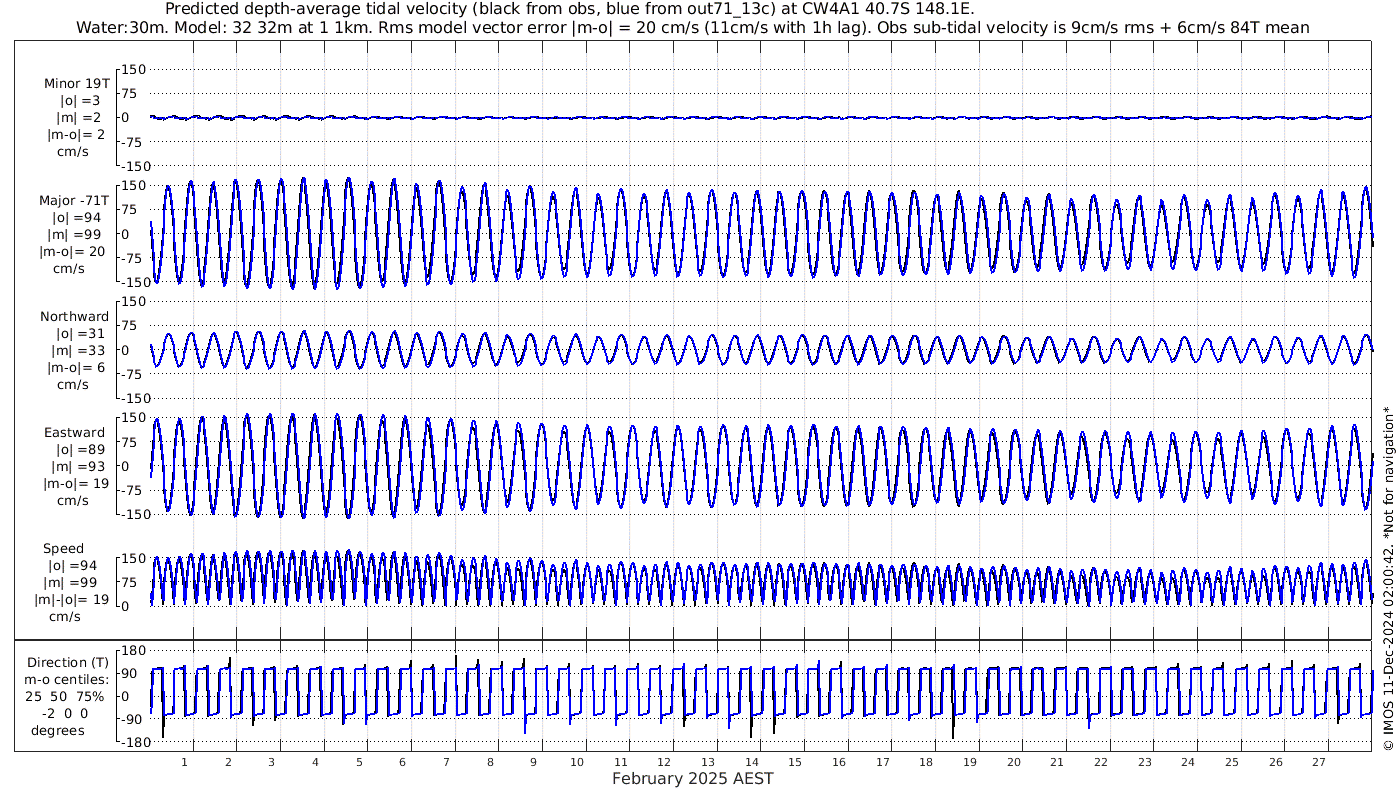Click the '|o| =3' value in Minor panel
The height and width of the screenshot is (800, 1400).
tap(80, 101)
